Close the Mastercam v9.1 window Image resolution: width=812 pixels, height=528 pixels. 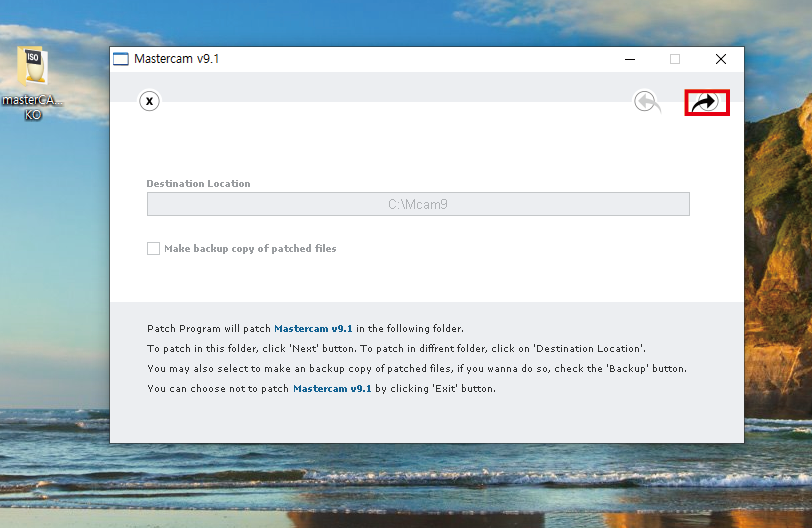(720, 59)
